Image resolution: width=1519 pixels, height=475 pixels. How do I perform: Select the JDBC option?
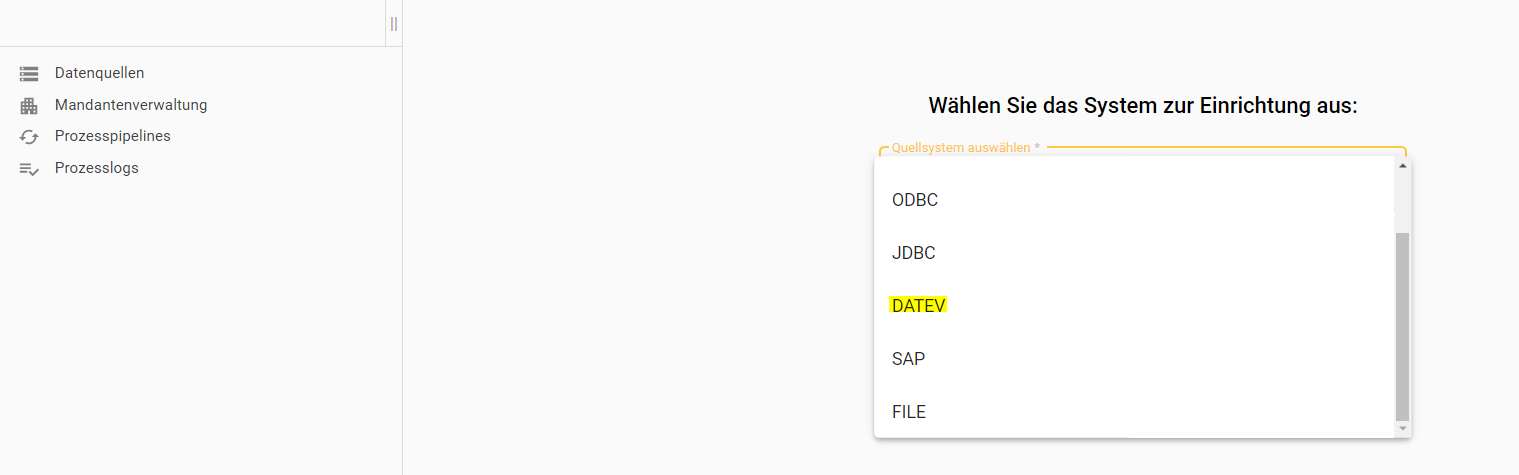click(914, 253)
